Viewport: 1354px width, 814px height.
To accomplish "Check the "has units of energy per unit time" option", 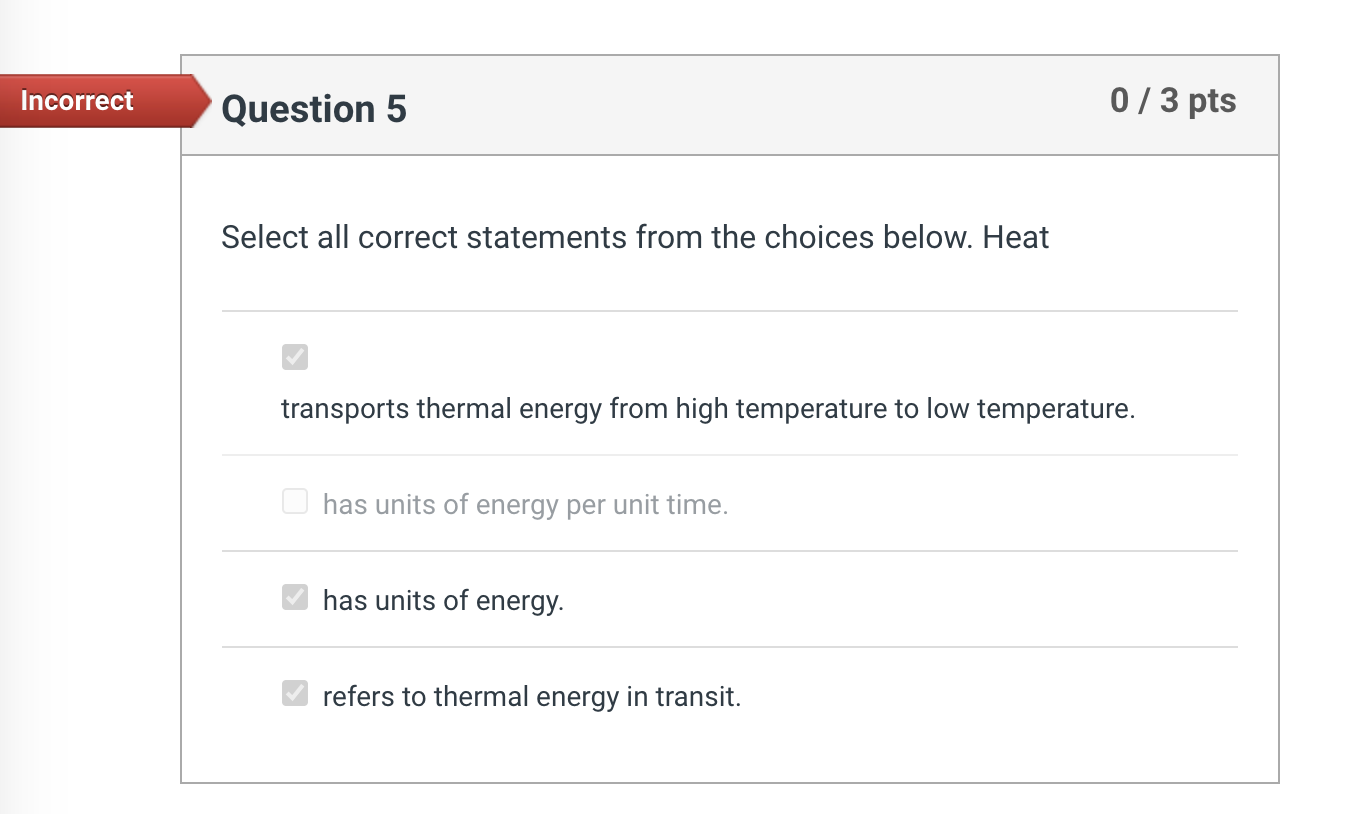I will point(294,501).
